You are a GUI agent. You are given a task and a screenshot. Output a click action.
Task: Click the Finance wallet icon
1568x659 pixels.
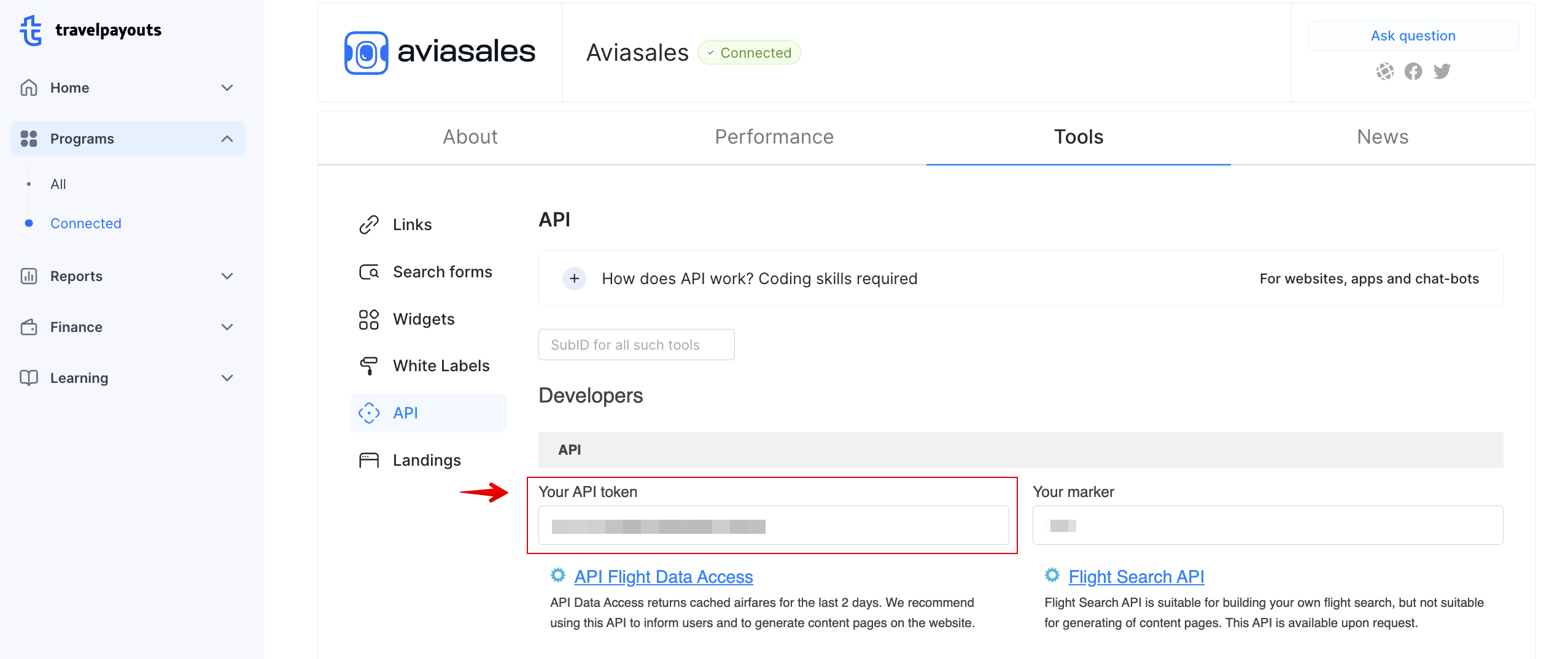click(28, 327)
